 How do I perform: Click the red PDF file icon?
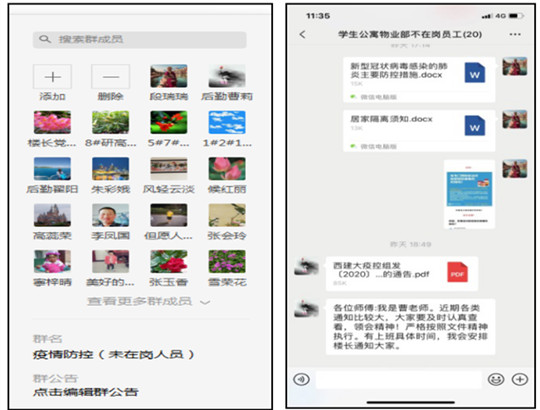click(457, 272)
